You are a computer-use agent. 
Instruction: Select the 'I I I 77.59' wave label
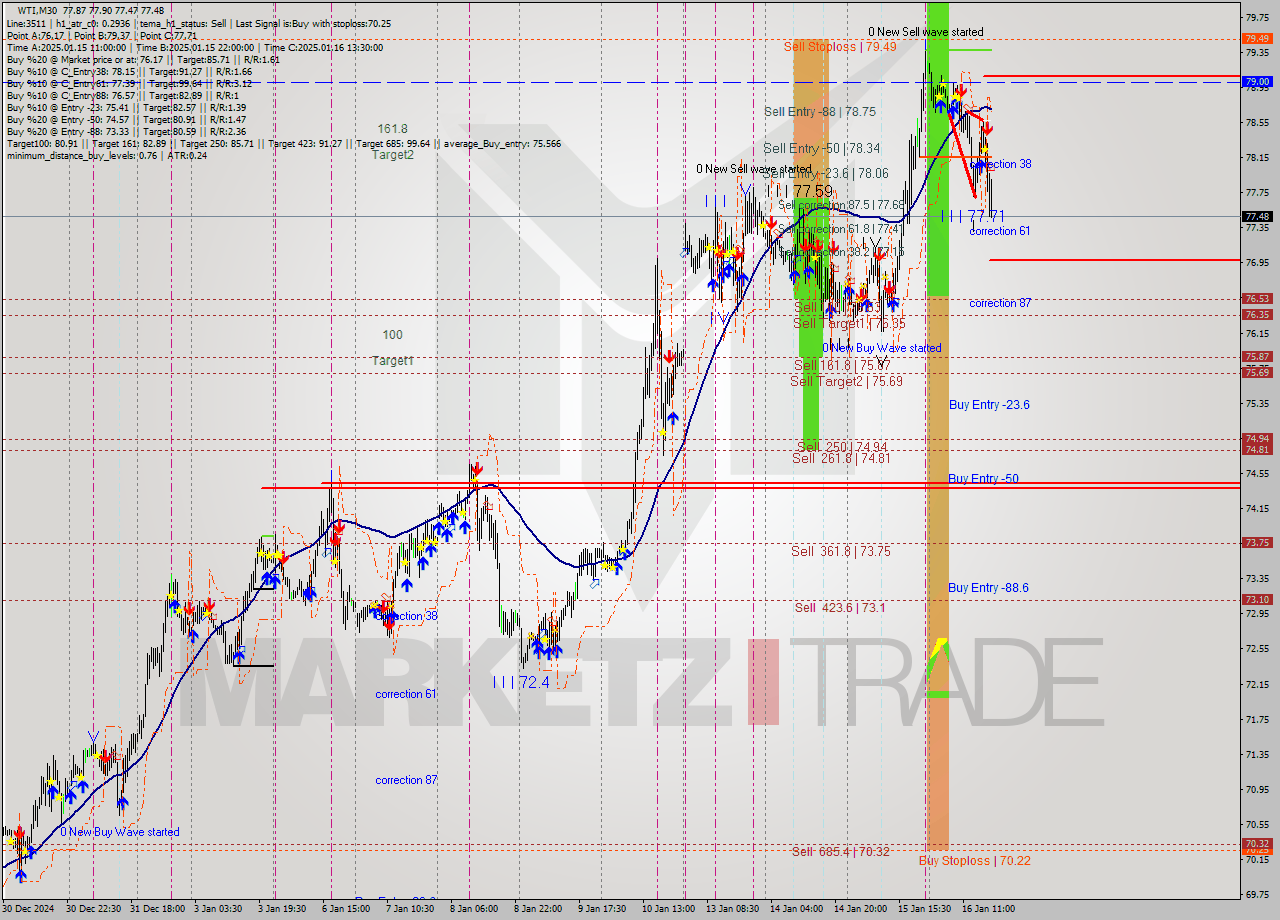tap(799, 190)
